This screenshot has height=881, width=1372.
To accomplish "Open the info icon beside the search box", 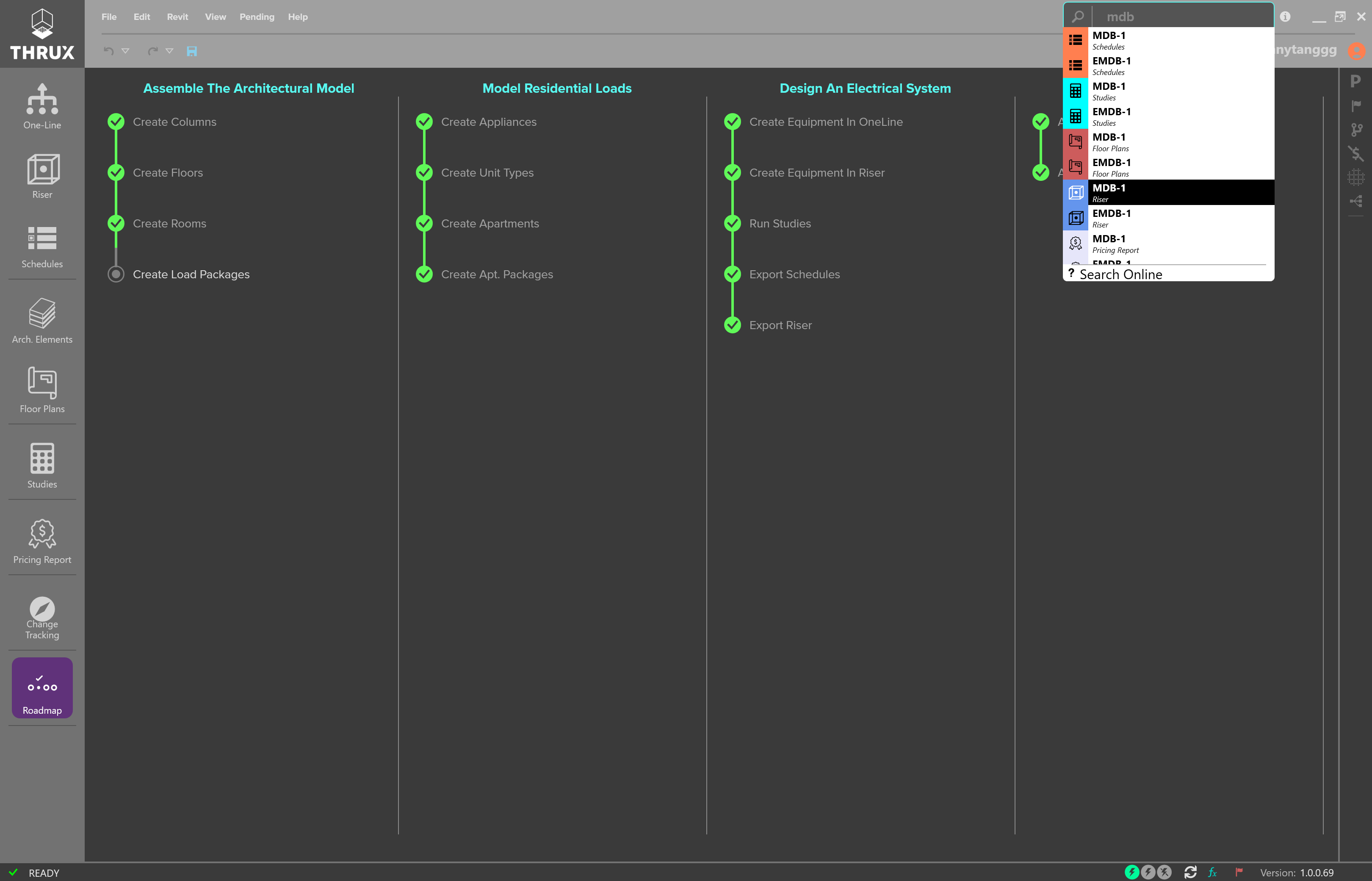I will pyautogui.click(x=1285, y=17).
